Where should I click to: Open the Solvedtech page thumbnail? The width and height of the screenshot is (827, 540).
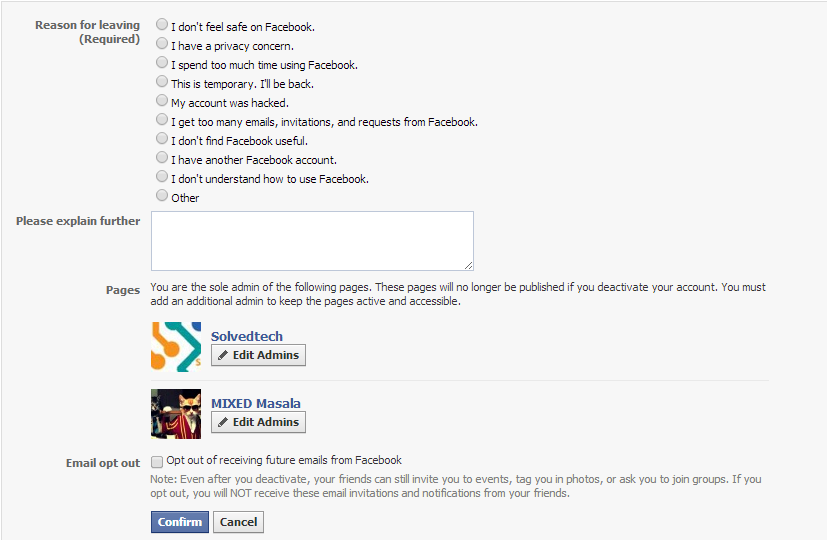tap(176, 347)
